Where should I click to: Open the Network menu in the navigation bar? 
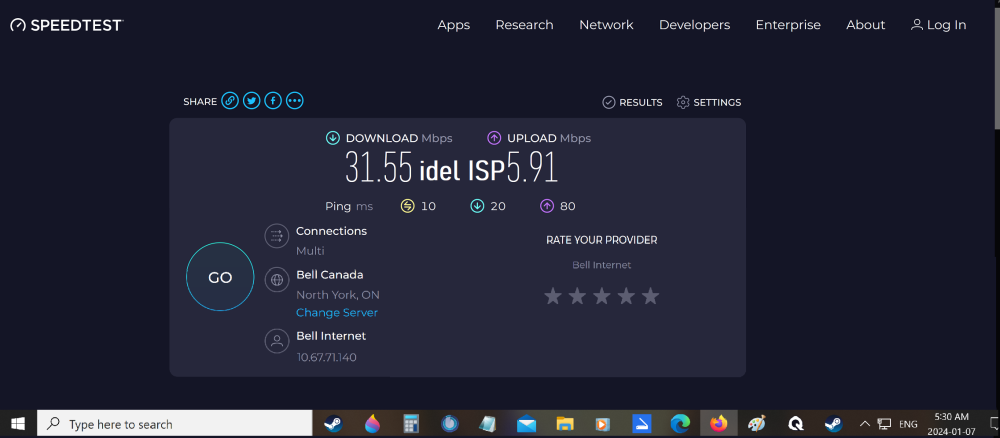pyautogui.click(x=606, y=25)
